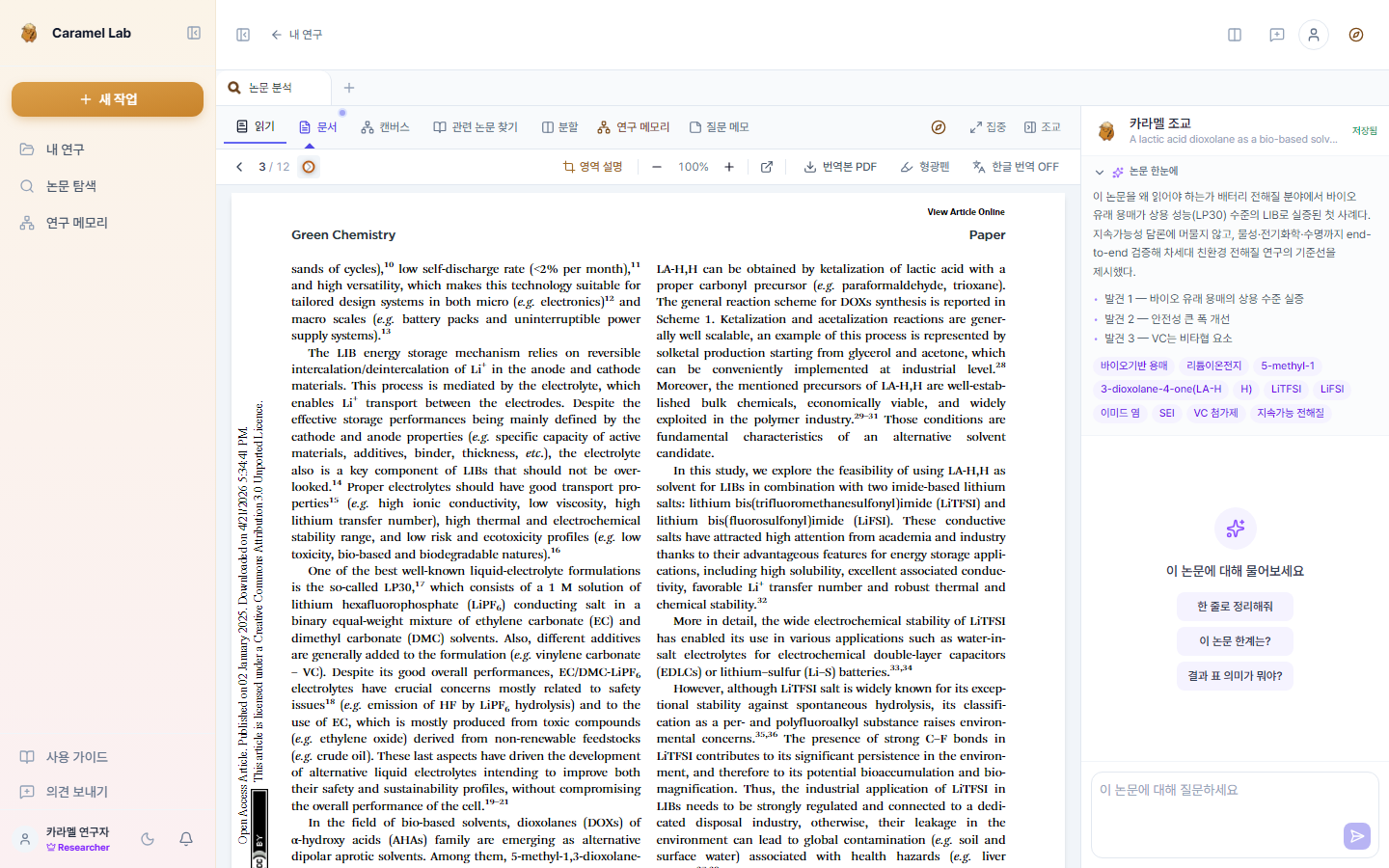1389x868 pixels.
Task: Toggle 집중 focus mode
Action: point(988,127)
